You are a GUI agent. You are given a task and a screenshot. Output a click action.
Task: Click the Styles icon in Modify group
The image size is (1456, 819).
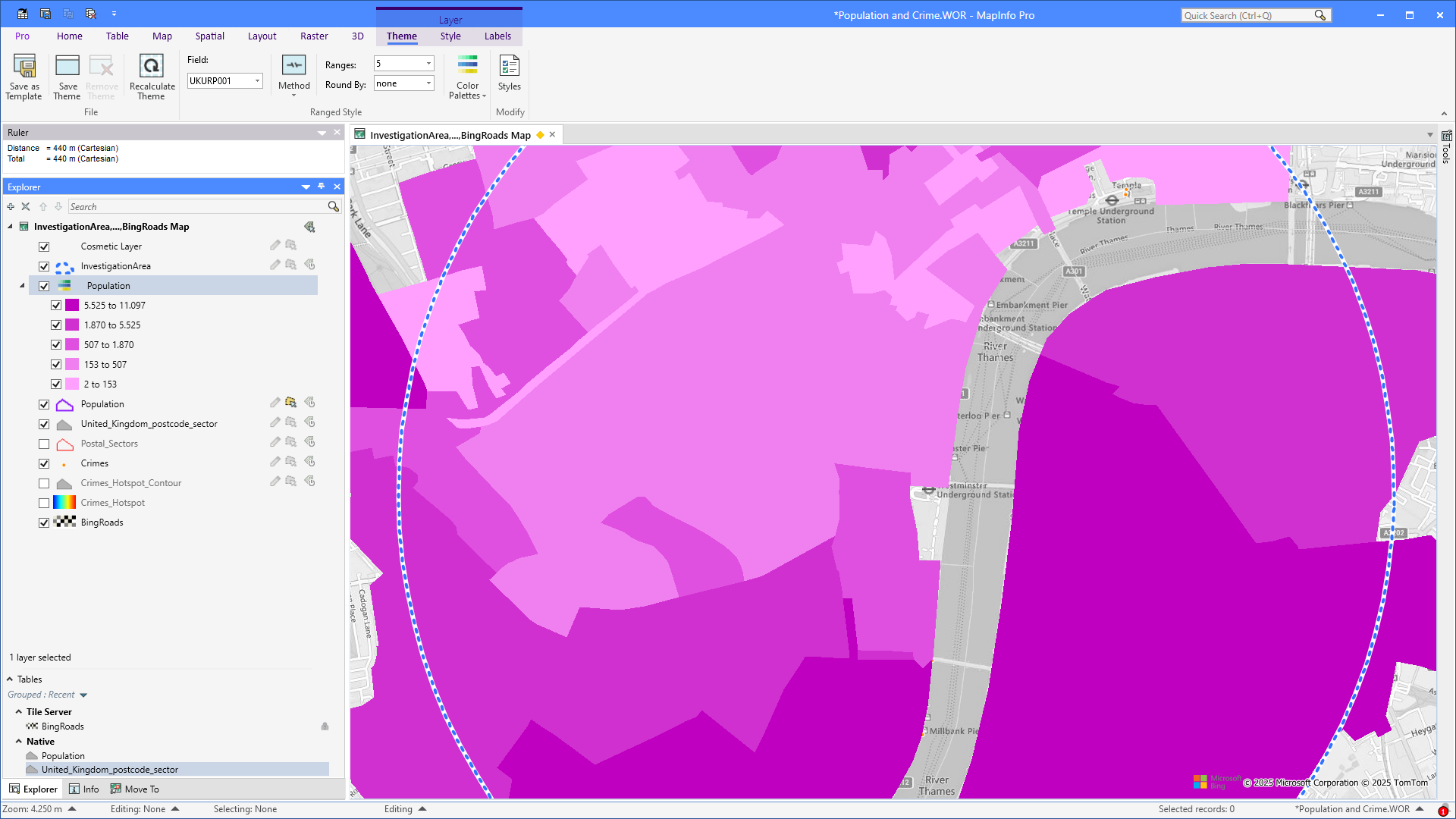(x=509, y=67)
